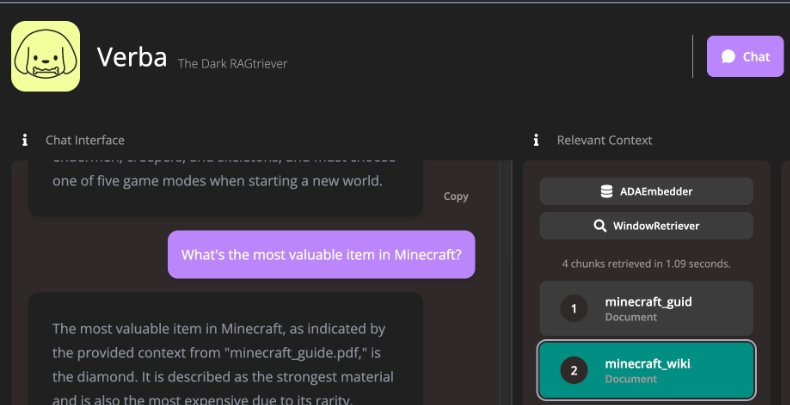Click the database icon on ADAEmbedder
This screenshot has height=405, width=790.
[x=606, y=191]
